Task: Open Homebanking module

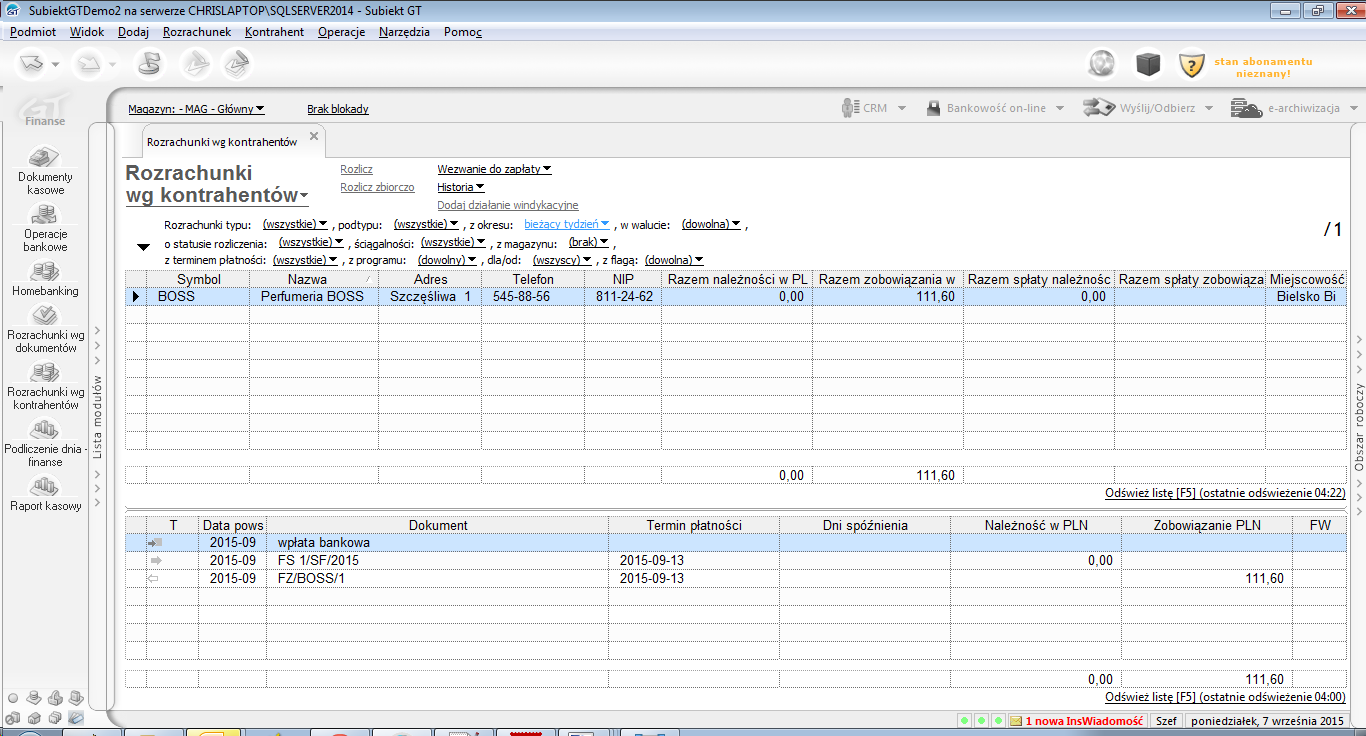Action: (45, 279)
